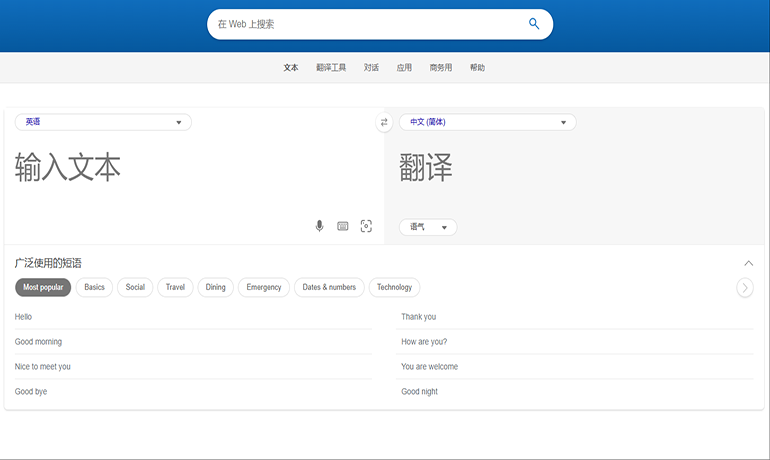
Task: Choose the Thank you phrase
Action: [418, 317]
